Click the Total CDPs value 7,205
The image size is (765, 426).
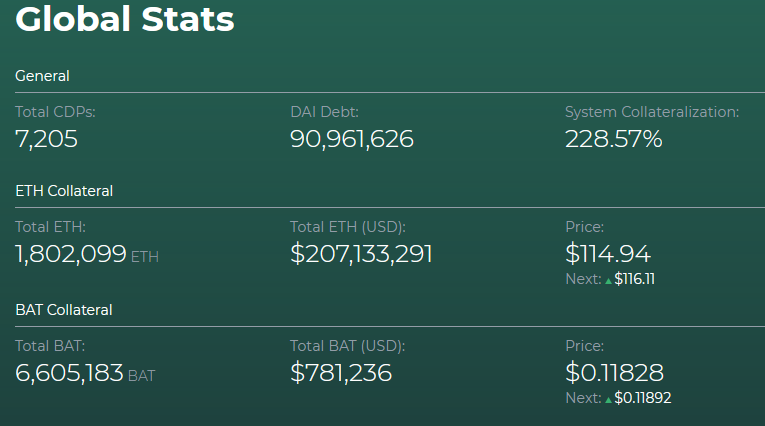pyautogui.click(x=46, y=139)
